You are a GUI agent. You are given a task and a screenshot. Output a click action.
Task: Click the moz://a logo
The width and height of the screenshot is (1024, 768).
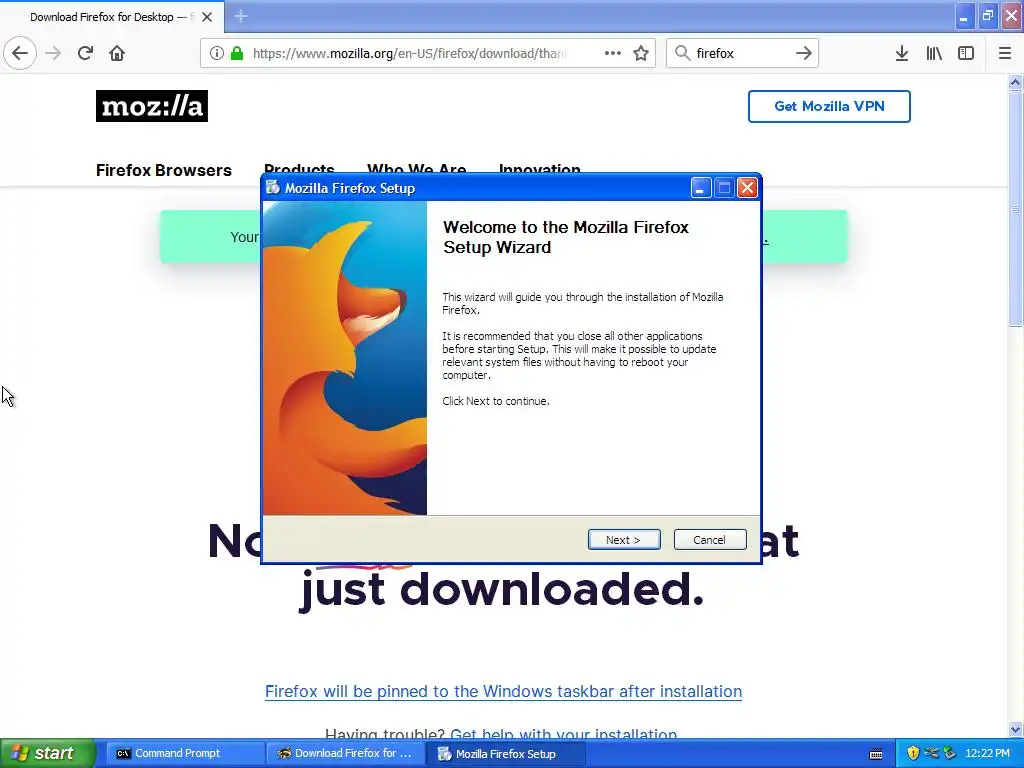(x=152, y=106)
